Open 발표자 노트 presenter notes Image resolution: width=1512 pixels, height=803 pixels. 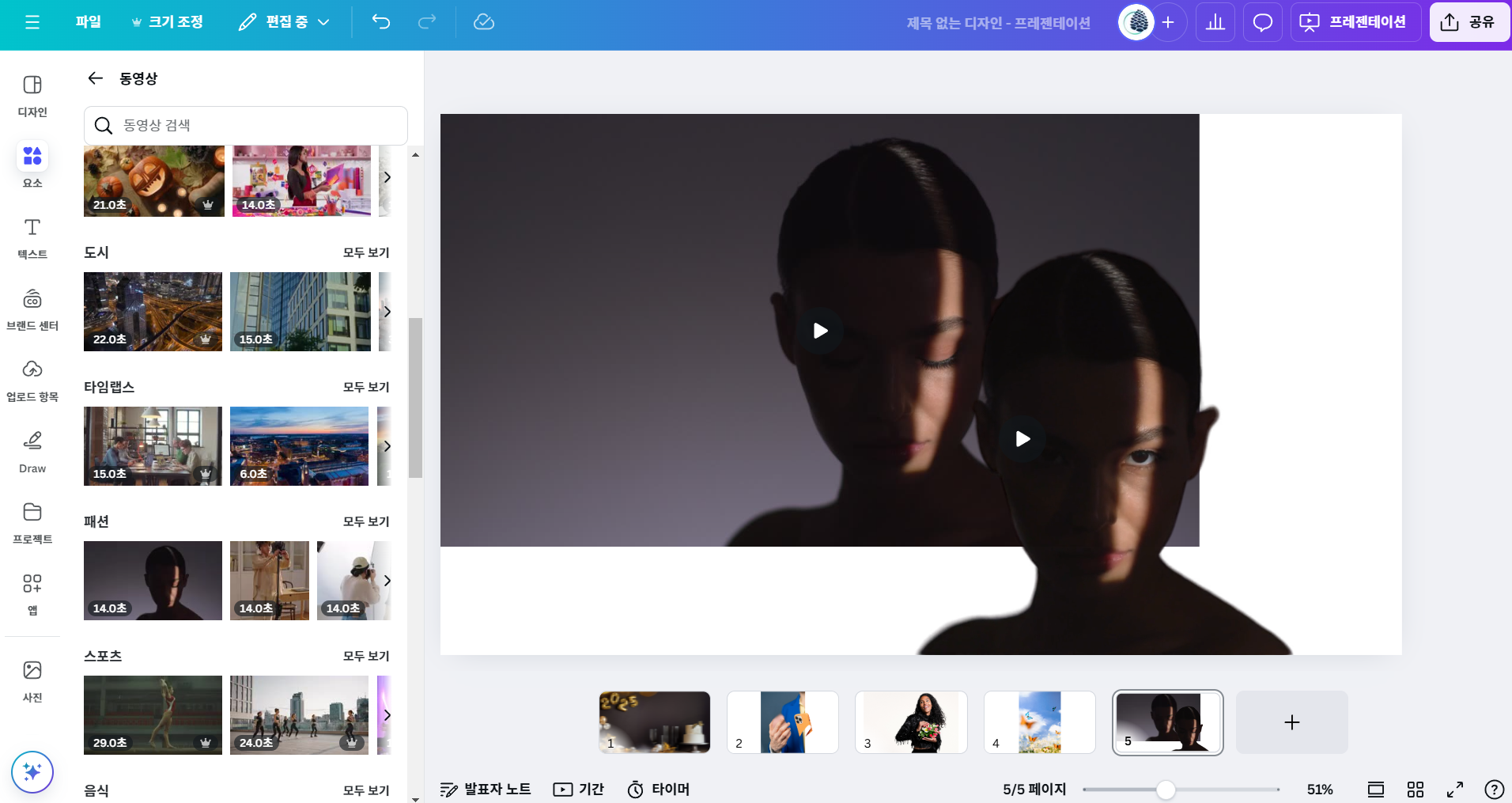(x=486, y=790)
